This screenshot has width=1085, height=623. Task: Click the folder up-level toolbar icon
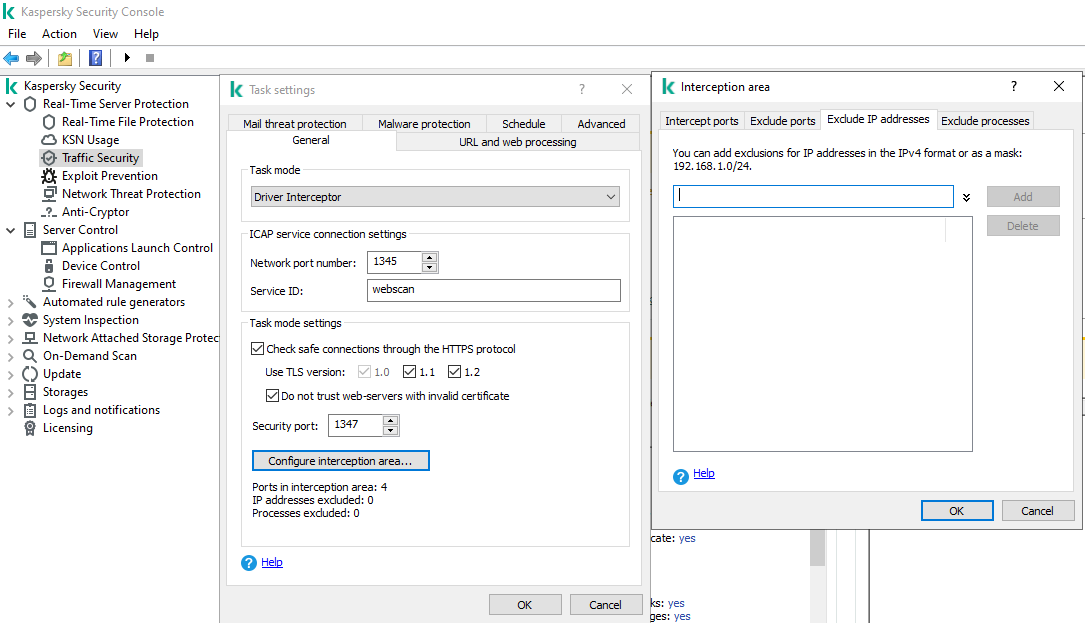(x=65, y=58)
